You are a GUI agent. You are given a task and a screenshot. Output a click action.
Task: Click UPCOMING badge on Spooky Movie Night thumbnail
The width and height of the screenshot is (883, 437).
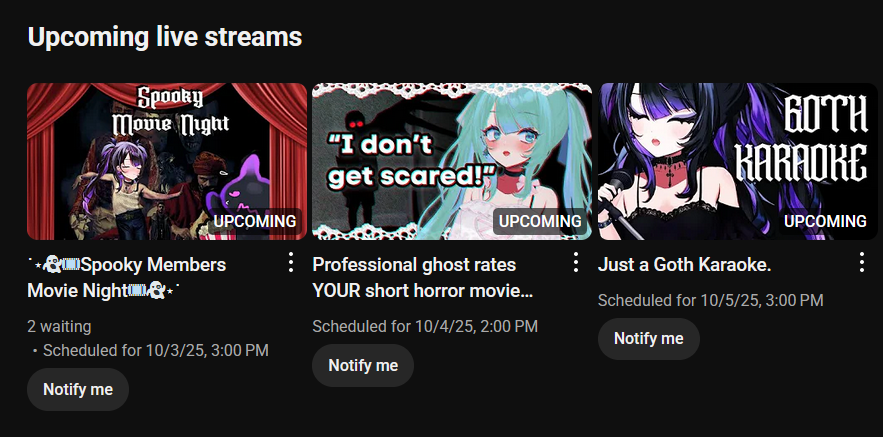[255, 221]
